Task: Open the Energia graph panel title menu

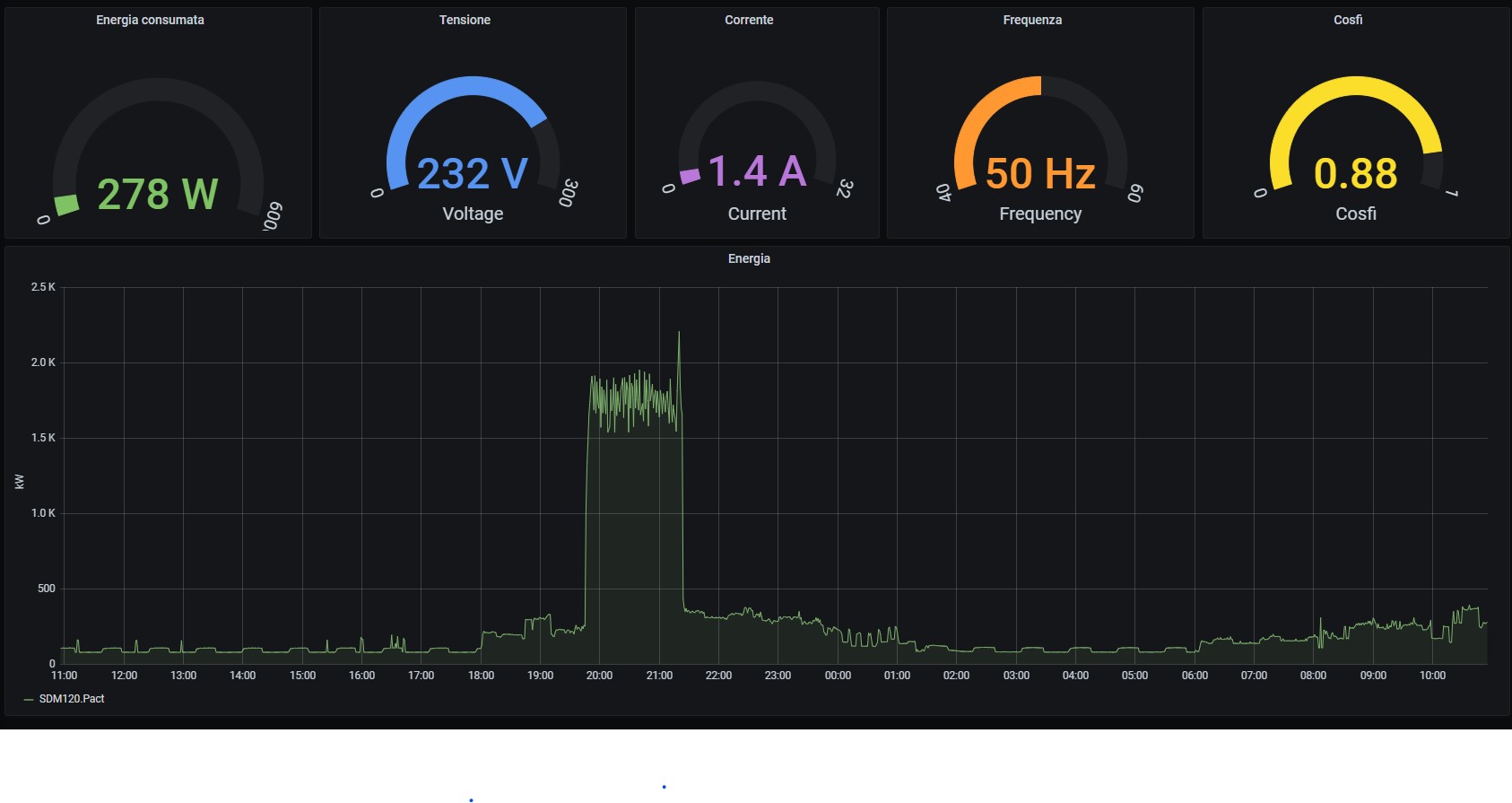Action: point(749,258)
